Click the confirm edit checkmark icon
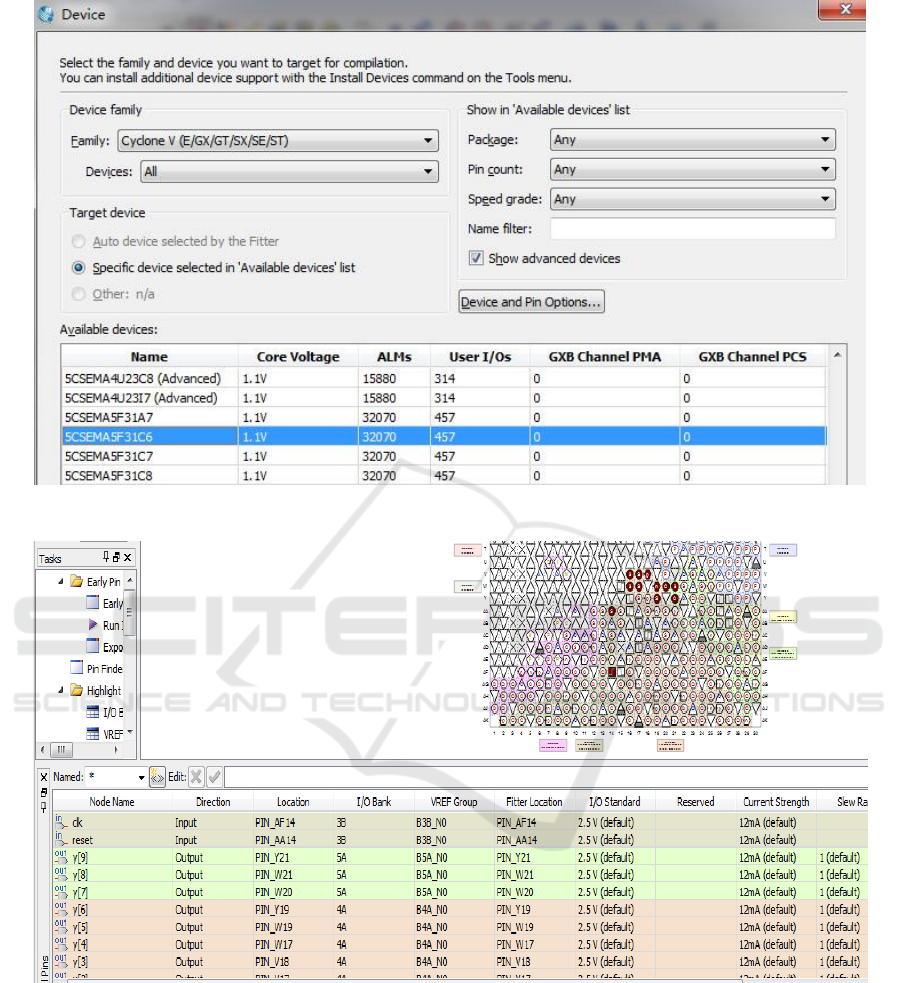 pyautogui.click(x=214, y=777)
